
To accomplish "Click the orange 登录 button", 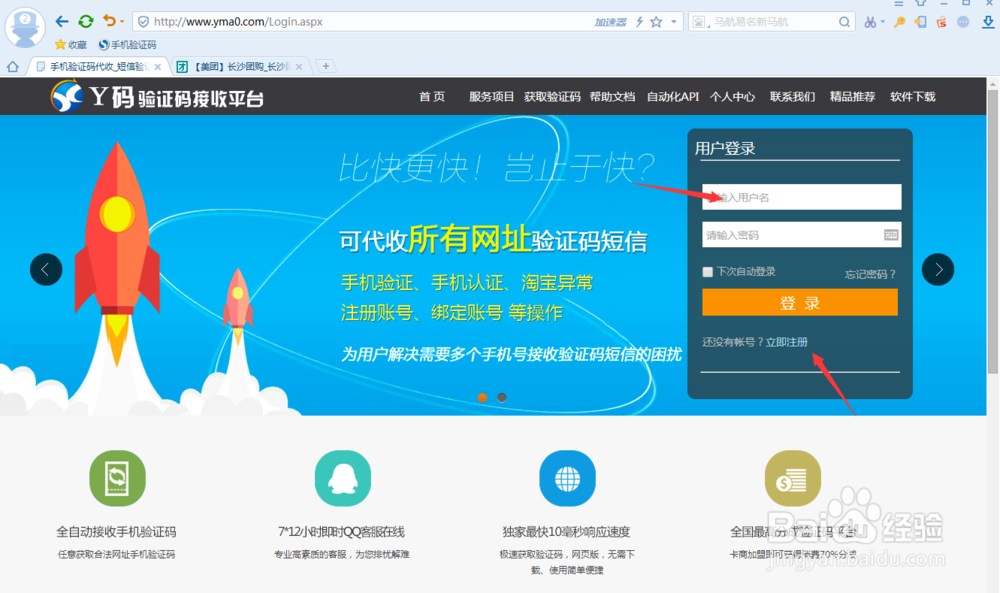I will point(800,301).
